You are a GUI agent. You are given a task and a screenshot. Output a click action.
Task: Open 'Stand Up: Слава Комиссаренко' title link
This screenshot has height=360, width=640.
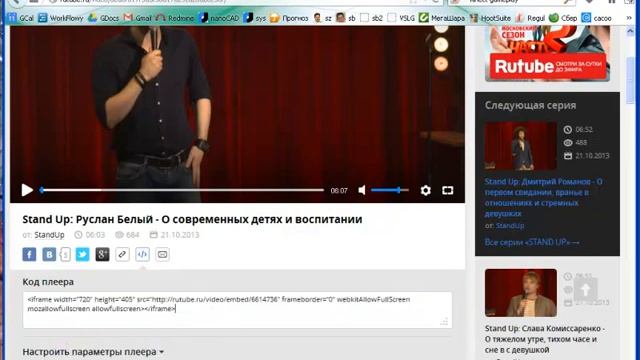tap(544, 339)
